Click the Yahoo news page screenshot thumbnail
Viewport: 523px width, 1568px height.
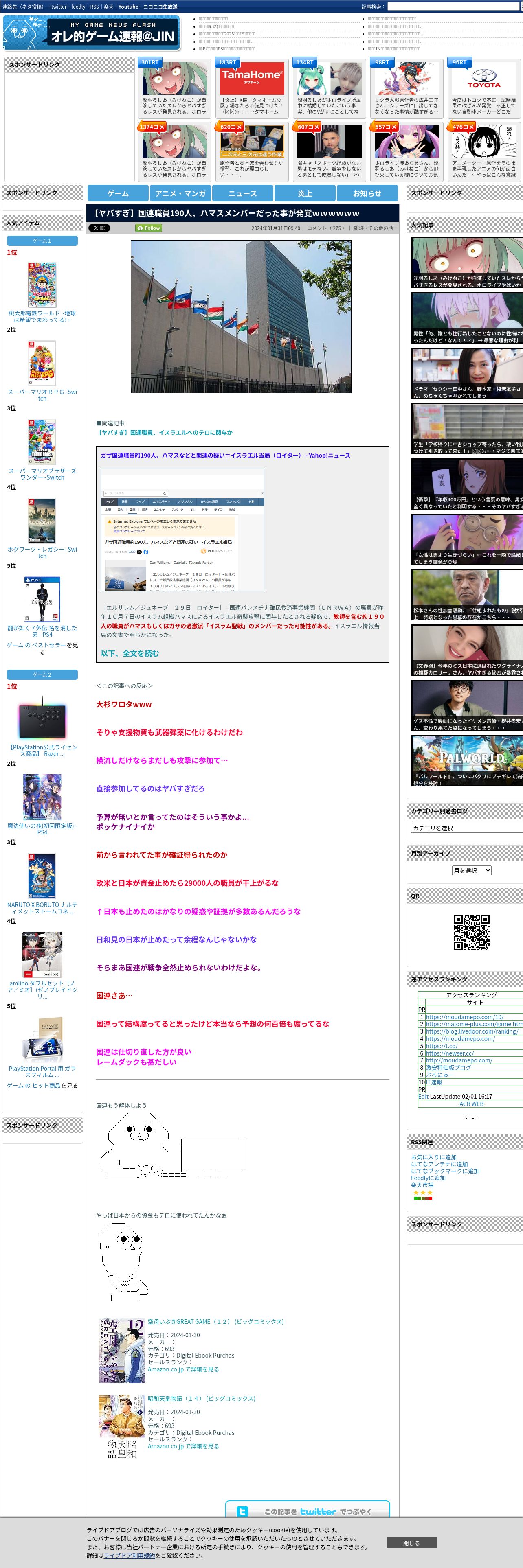coord(182,530)
